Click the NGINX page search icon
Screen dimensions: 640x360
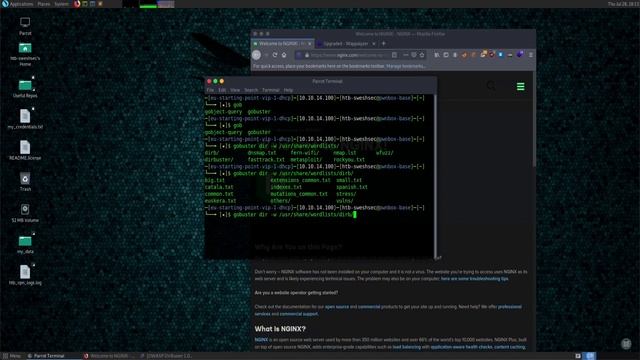pyautogui.click(x=491, y=86)
